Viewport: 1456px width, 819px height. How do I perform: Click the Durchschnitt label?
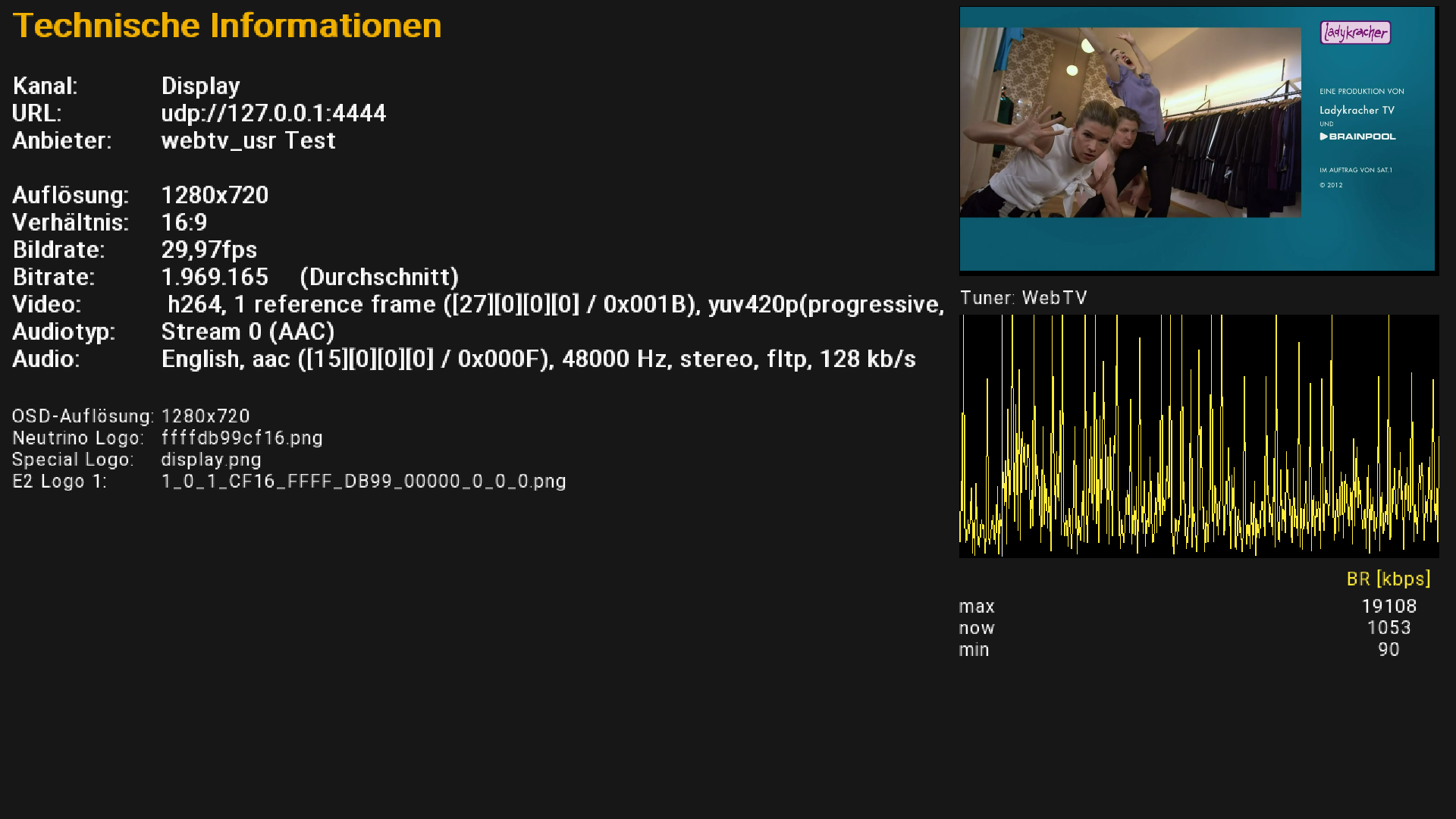379,278
